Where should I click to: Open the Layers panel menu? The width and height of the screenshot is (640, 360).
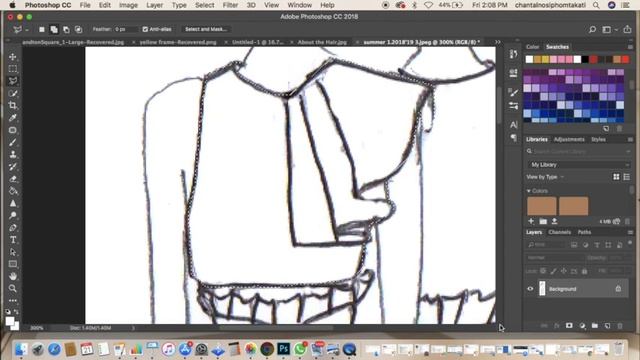click(630, 232)
